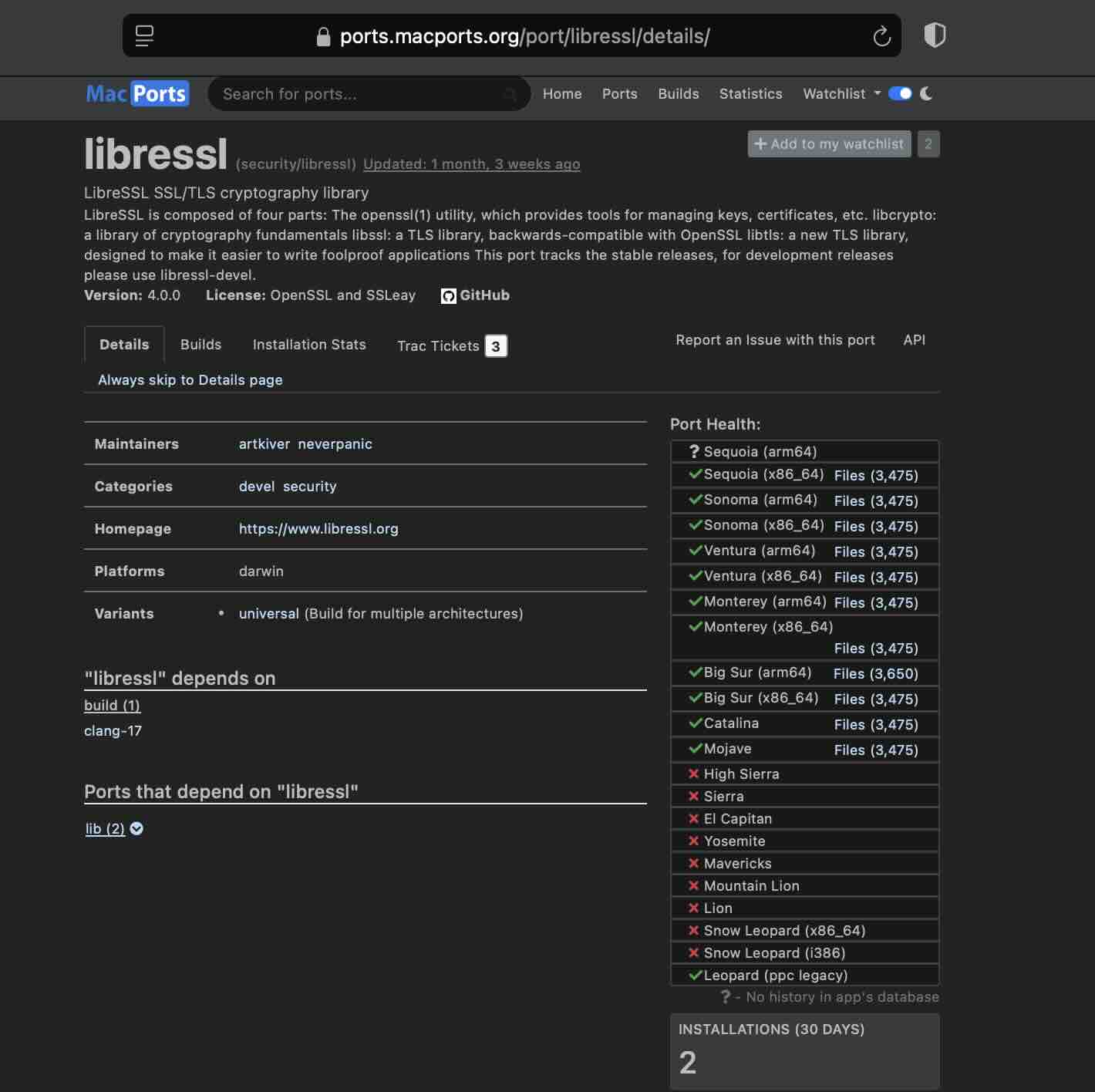Visit homepage https://www.libressl.org
The height and width of the screenshot is (1092, 1095).
[x=318, y=529]
